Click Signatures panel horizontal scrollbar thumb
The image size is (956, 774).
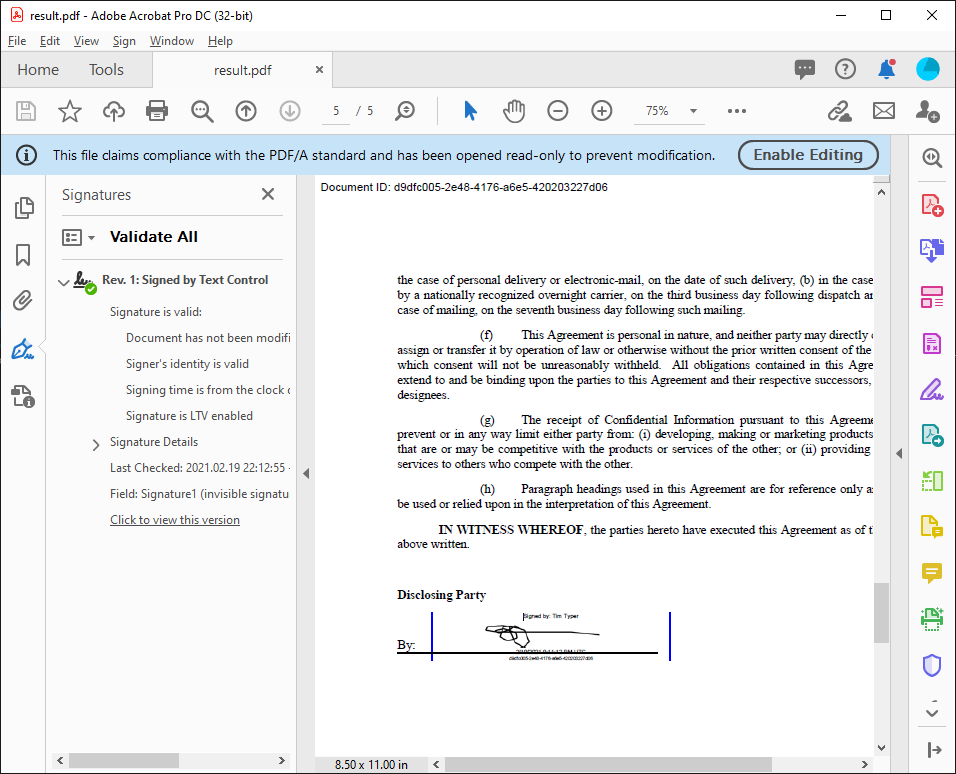click(124, 761)
